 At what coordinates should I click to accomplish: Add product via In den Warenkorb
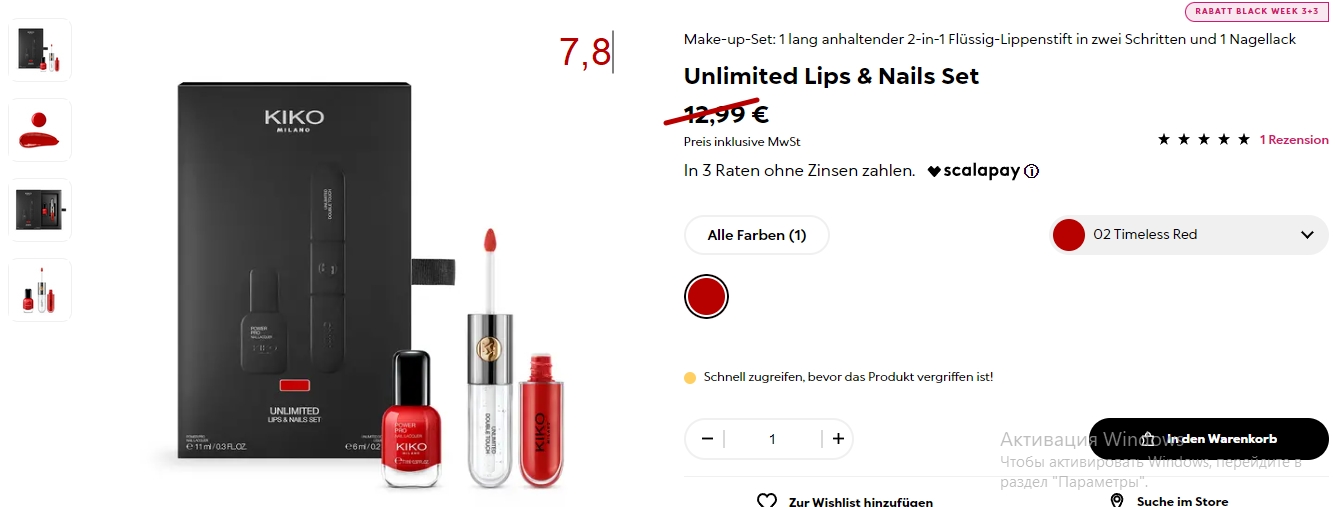1209,439
